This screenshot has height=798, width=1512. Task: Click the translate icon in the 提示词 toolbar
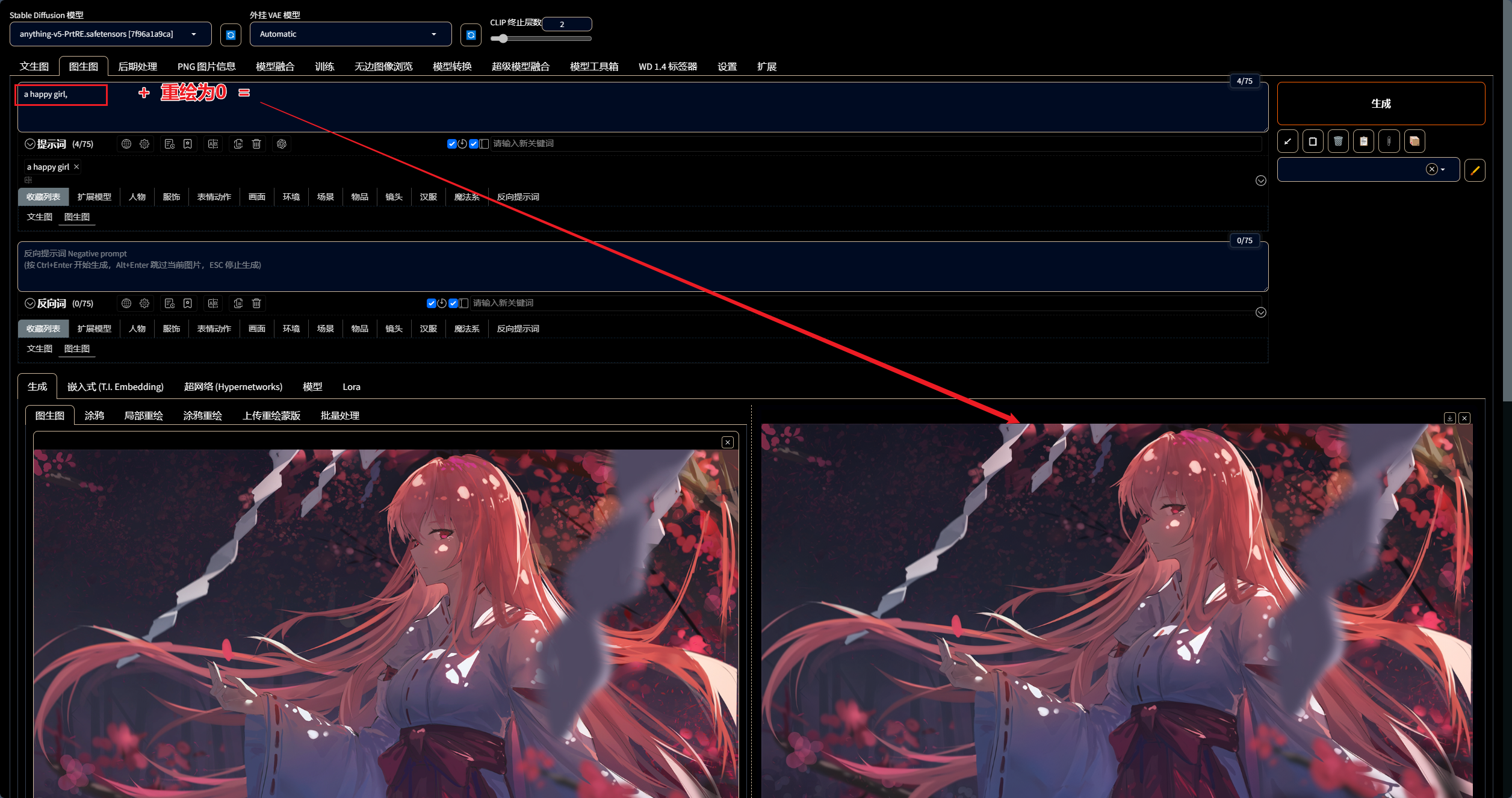pos(213,144)
